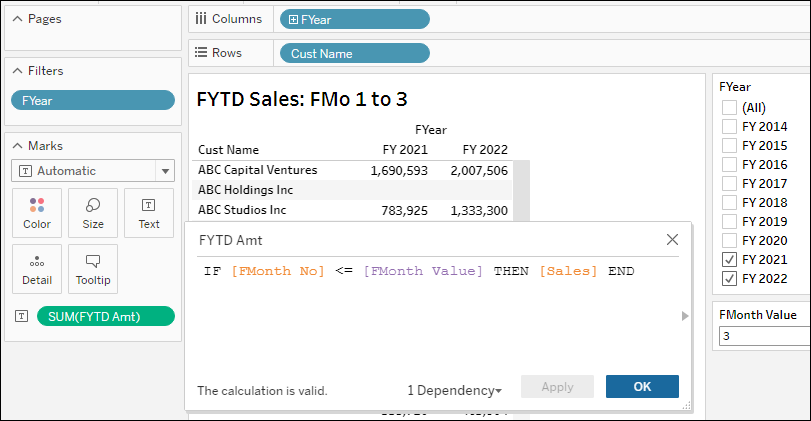The width and height of the screenshot is (811, 421).
Task: Click the Cust Name pill on Rows
Action: point(355,53)
